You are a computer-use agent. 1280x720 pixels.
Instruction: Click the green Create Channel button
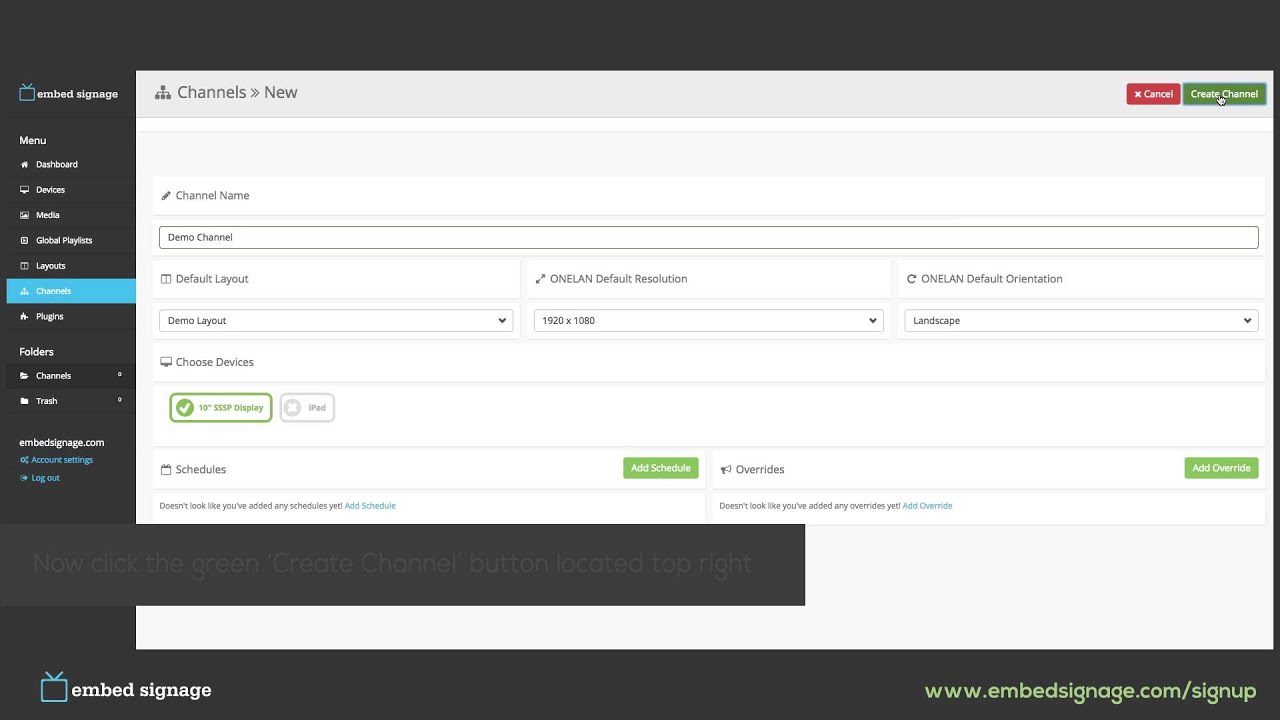(1224, 94)
